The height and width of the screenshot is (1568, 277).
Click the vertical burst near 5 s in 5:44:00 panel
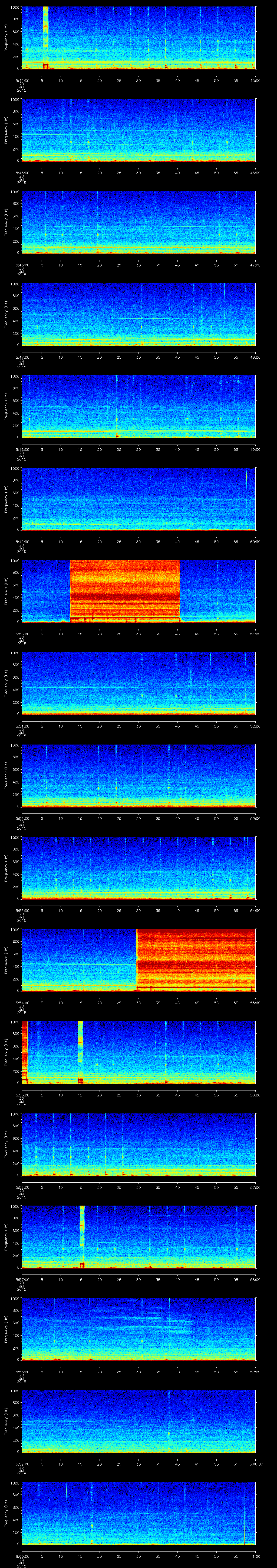(x=45, y=38)
